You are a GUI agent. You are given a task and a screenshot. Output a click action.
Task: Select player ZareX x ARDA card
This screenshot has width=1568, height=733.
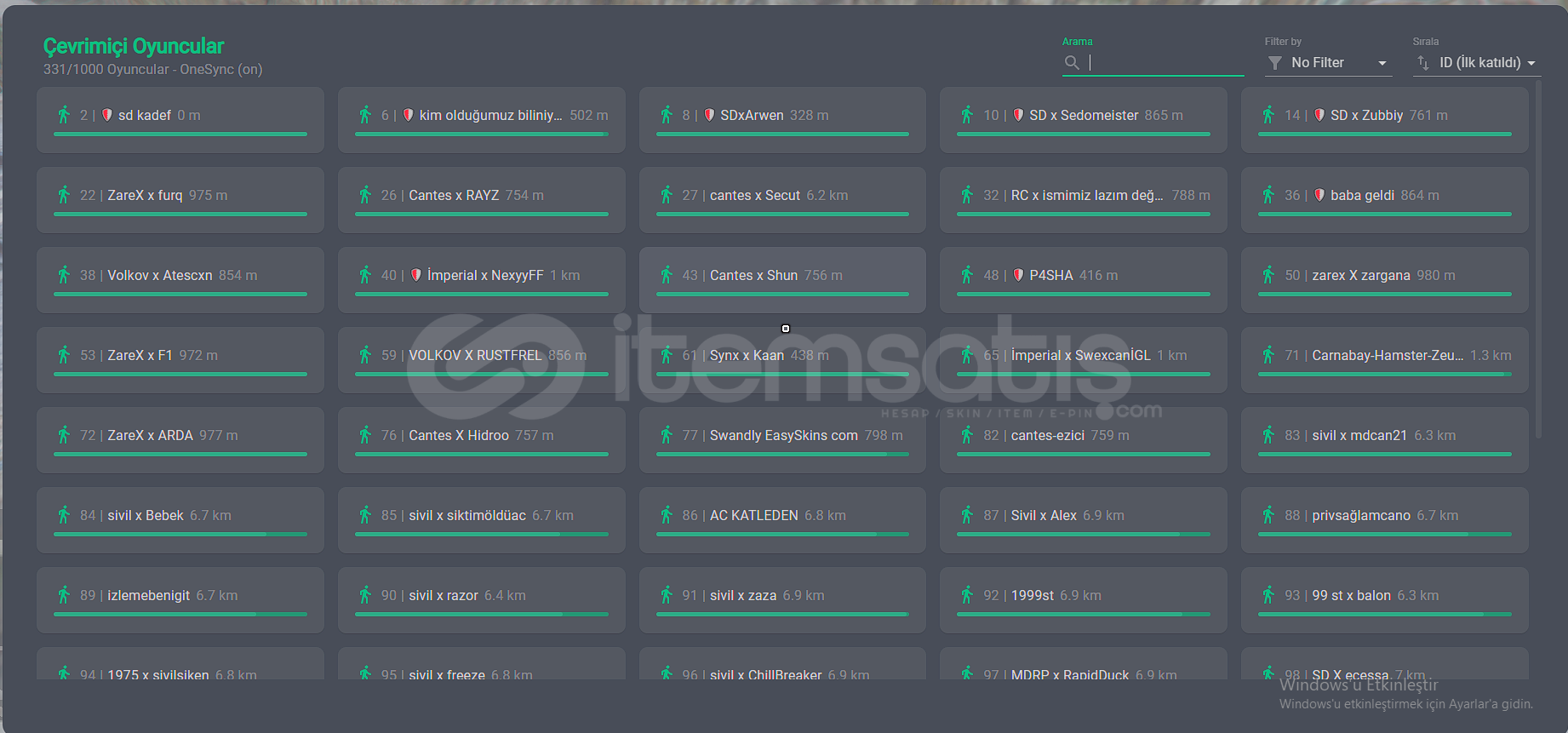tap(180, 440)
